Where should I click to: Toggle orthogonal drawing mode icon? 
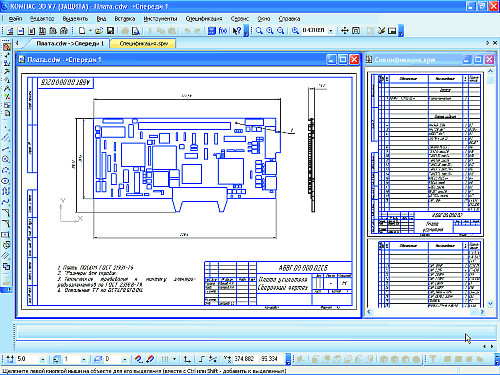(202, 359)
